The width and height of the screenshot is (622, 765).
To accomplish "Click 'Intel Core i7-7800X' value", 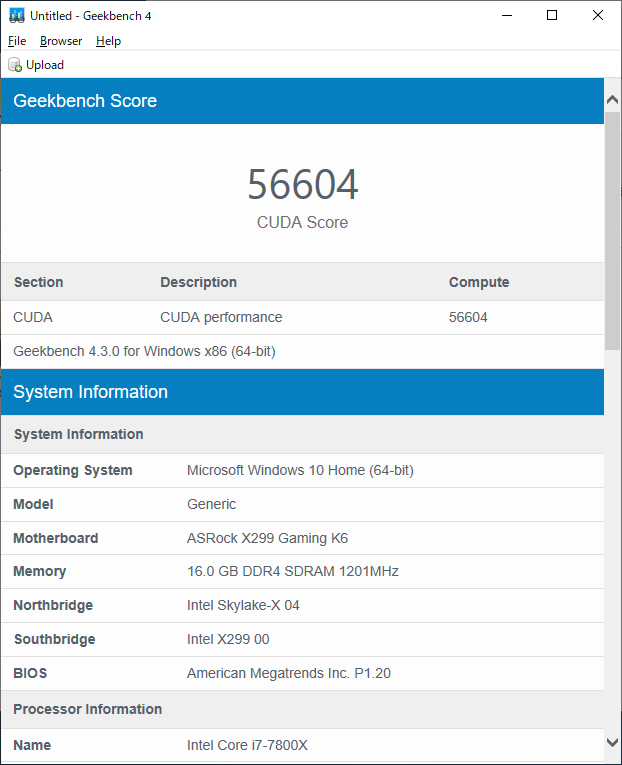I will click(247, 745).
